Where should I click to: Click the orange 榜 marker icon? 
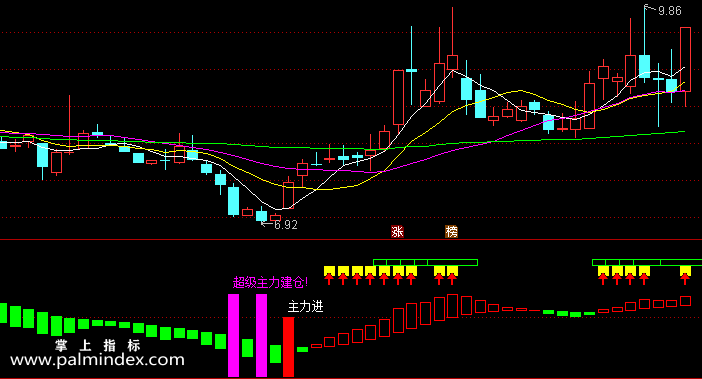point(451,231)
